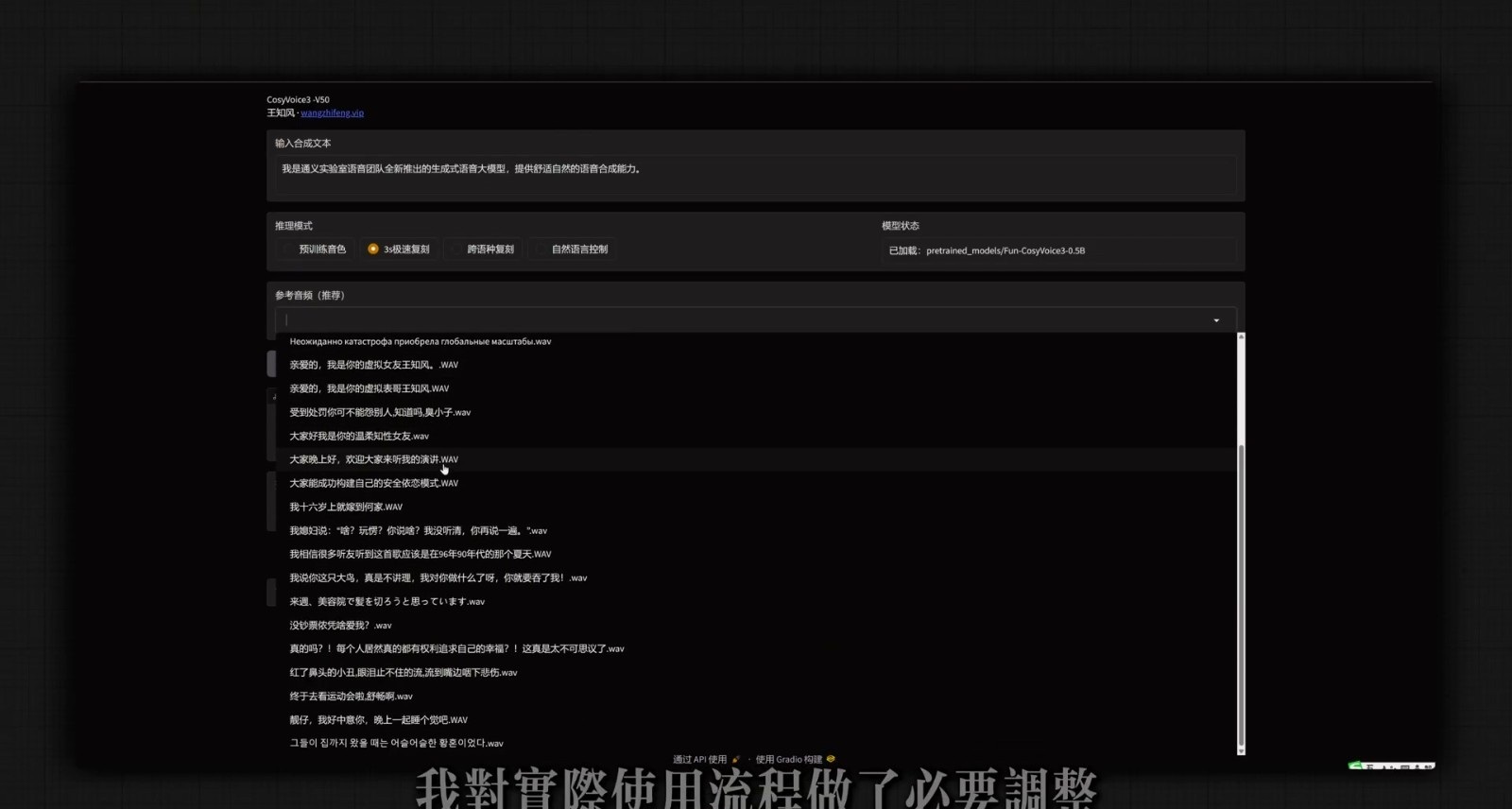Pick the Korean '그들이 집까지' reference audio
Viewport: 1512px width, 809px height.
(x=756, y=743)
